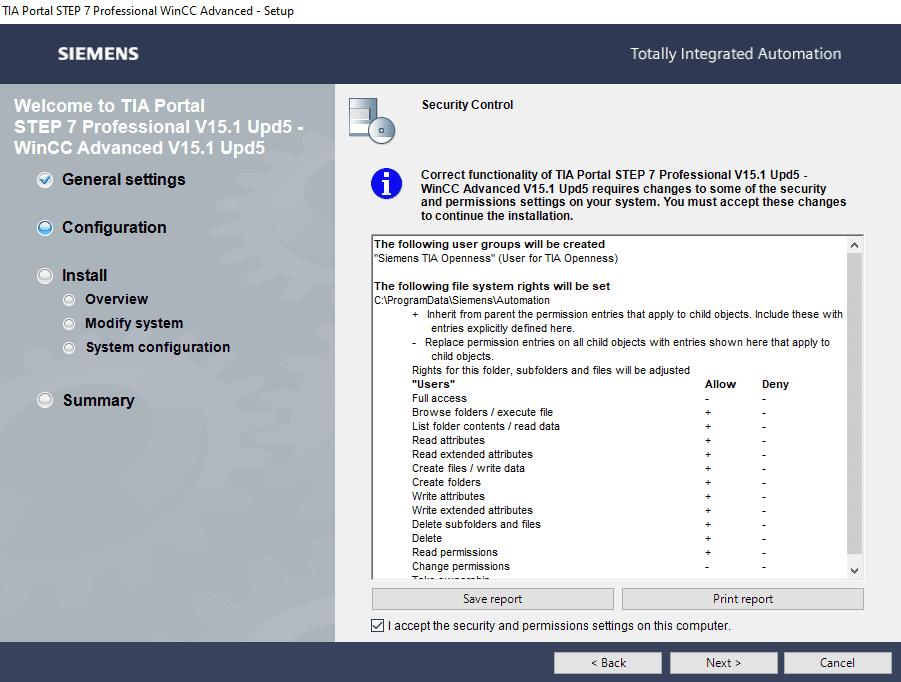Click the Read extended attributes row
This screenshot has width=901, height=682.
pyautogui.click(x=589, y=454)
